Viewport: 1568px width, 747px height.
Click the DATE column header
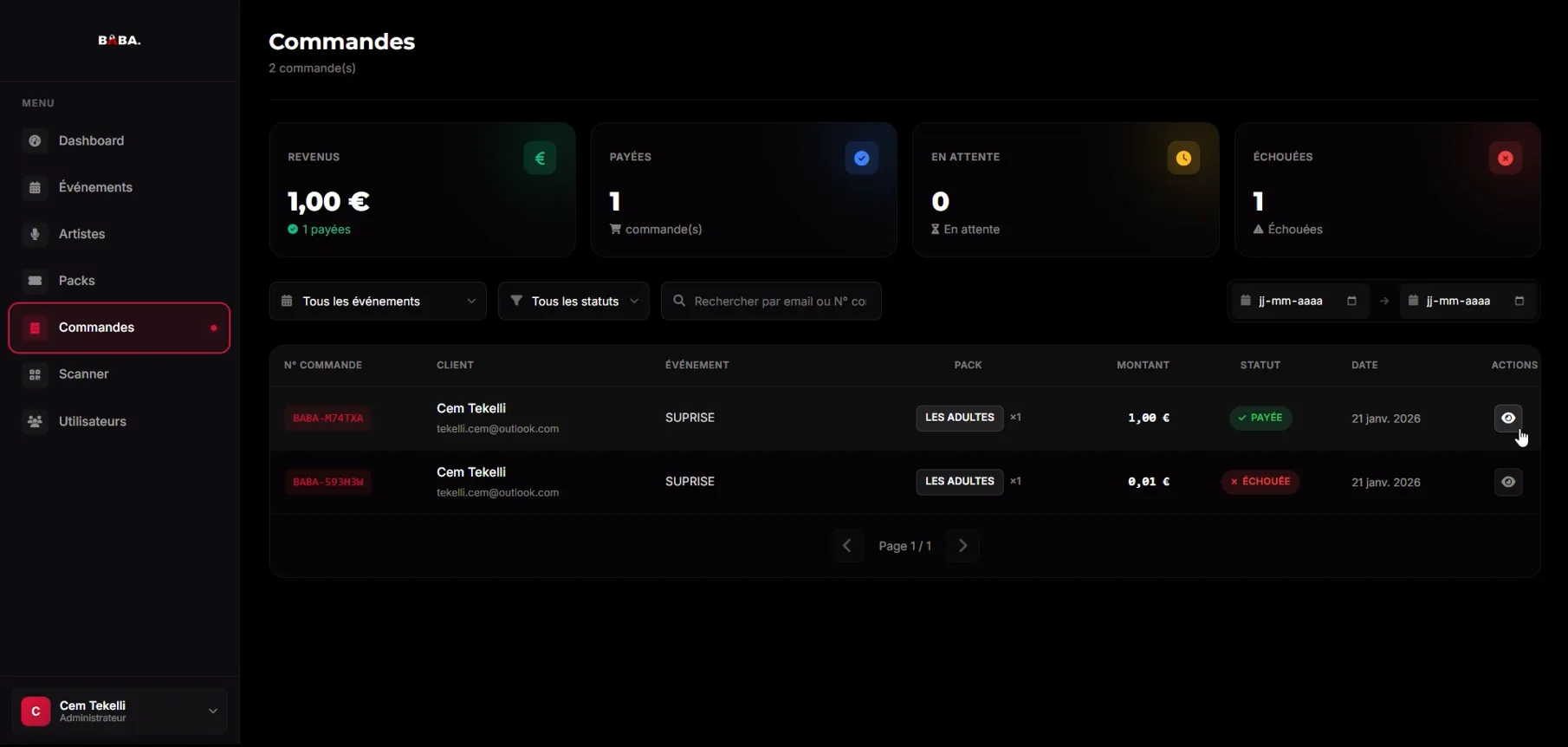(x=1364, y=365)
